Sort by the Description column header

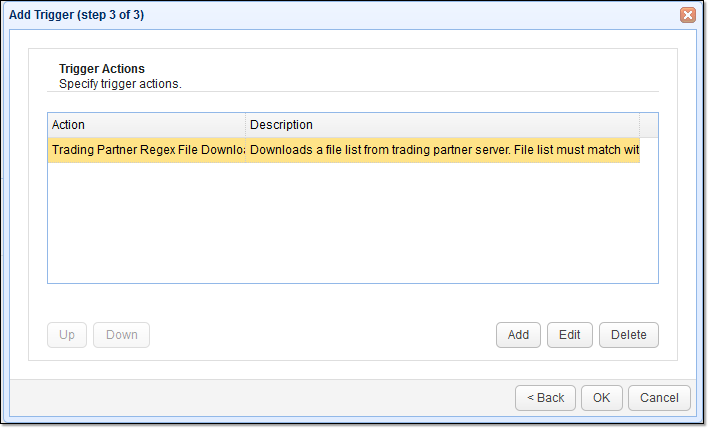click(x=442, y=125)
